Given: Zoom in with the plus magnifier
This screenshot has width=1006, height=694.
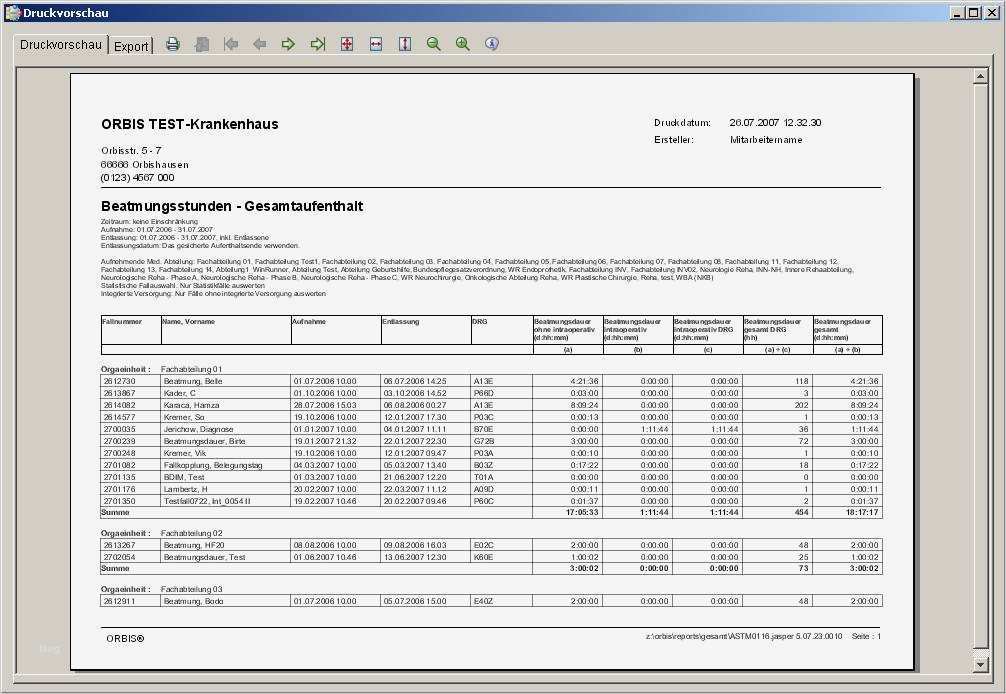Looking at the screenshot, I should [463, 44].
